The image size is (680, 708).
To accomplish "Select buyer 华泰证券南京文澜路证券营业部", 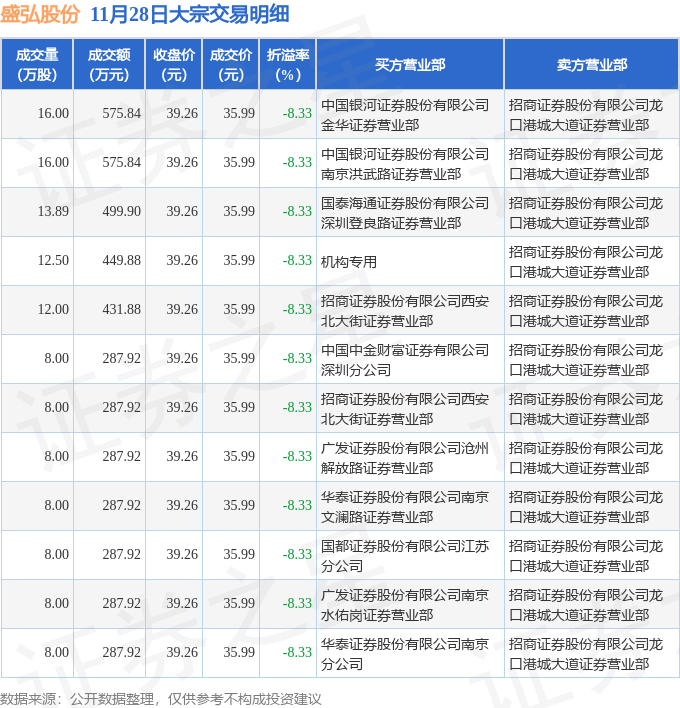I will pos(405,507).
